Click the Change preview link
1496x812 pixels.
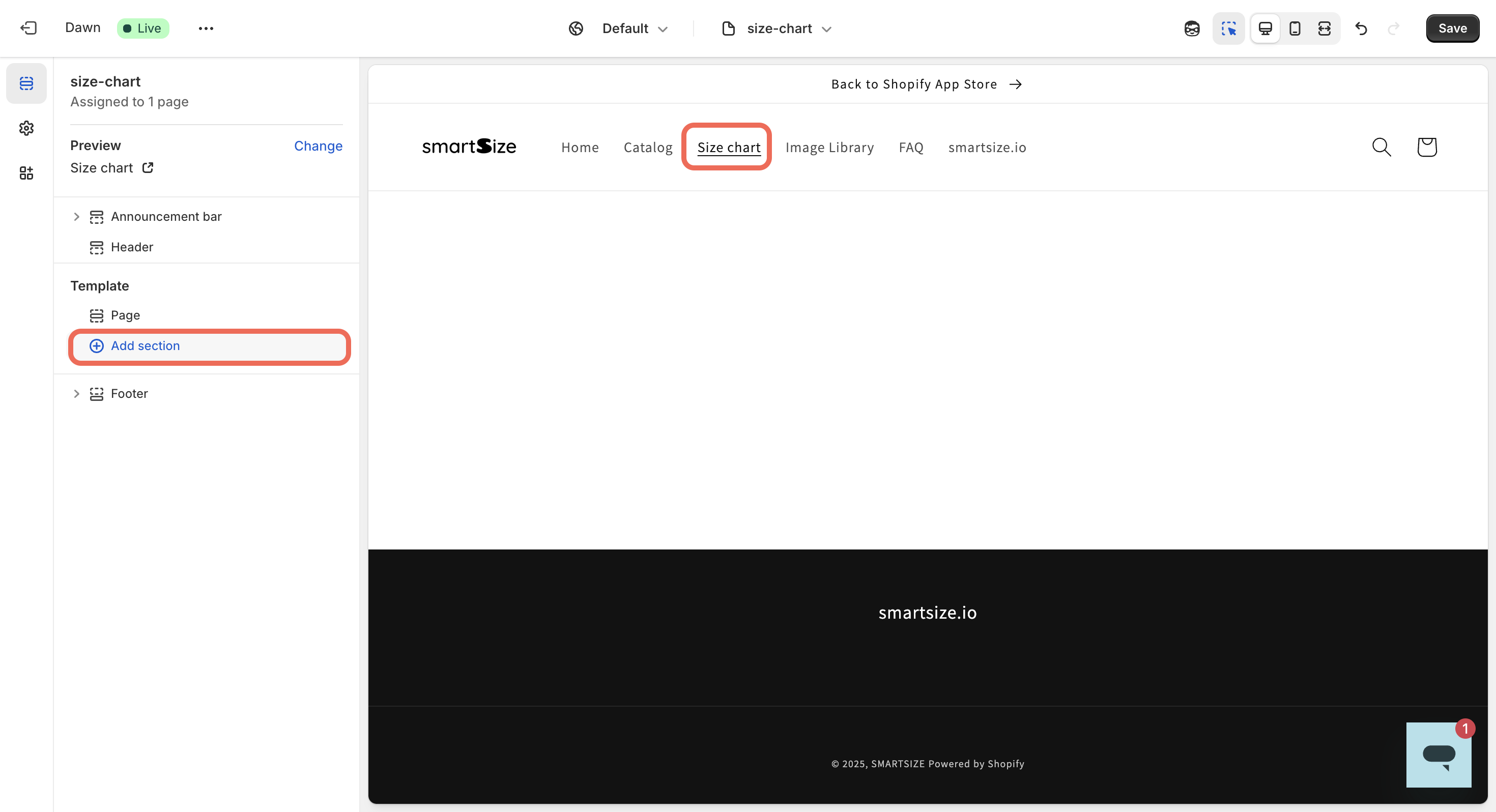pos(318,146)
